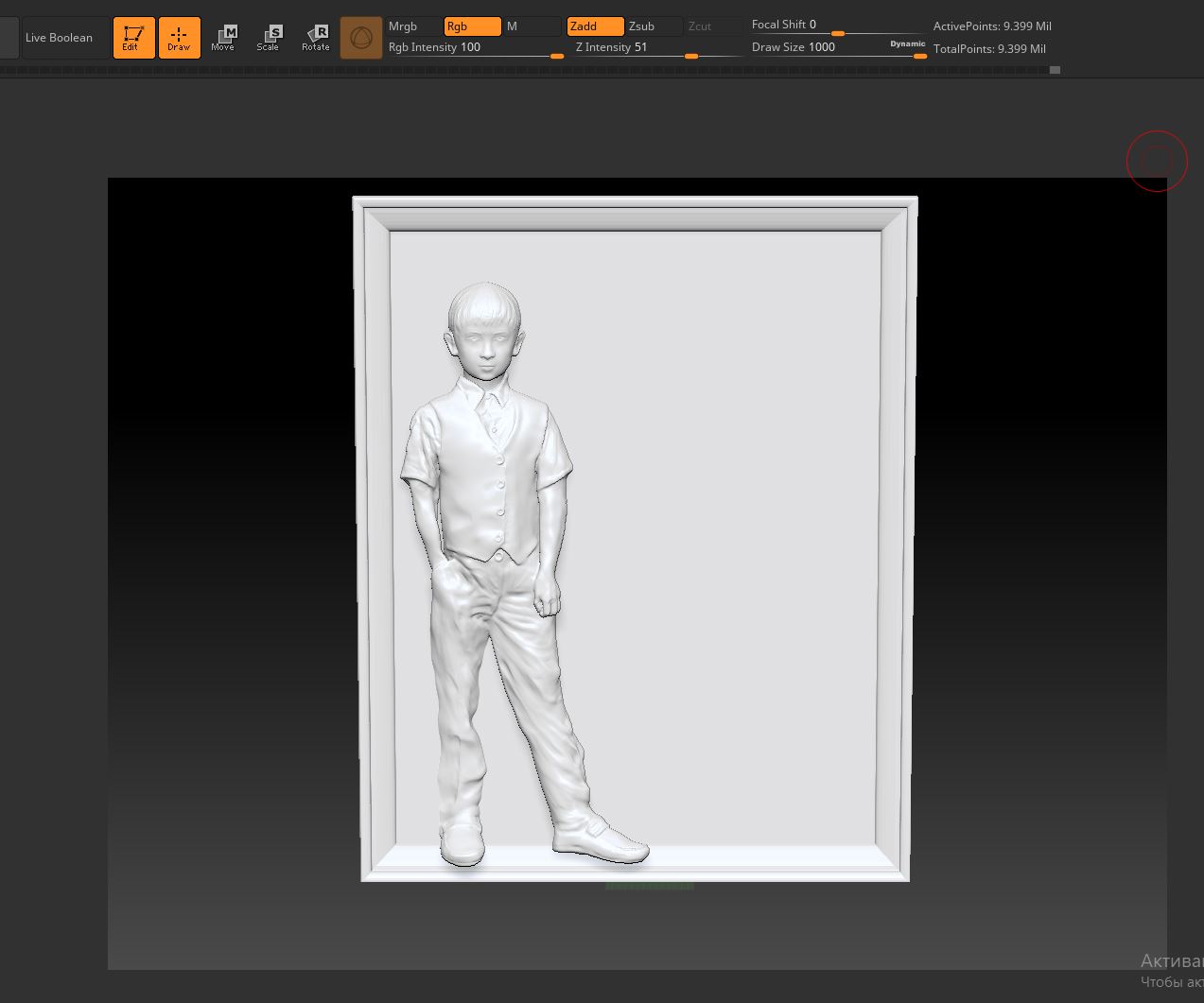This screenshot has width=1204, height=1003.
Task: Click the Zcut mode button
Action: (713, 26)
